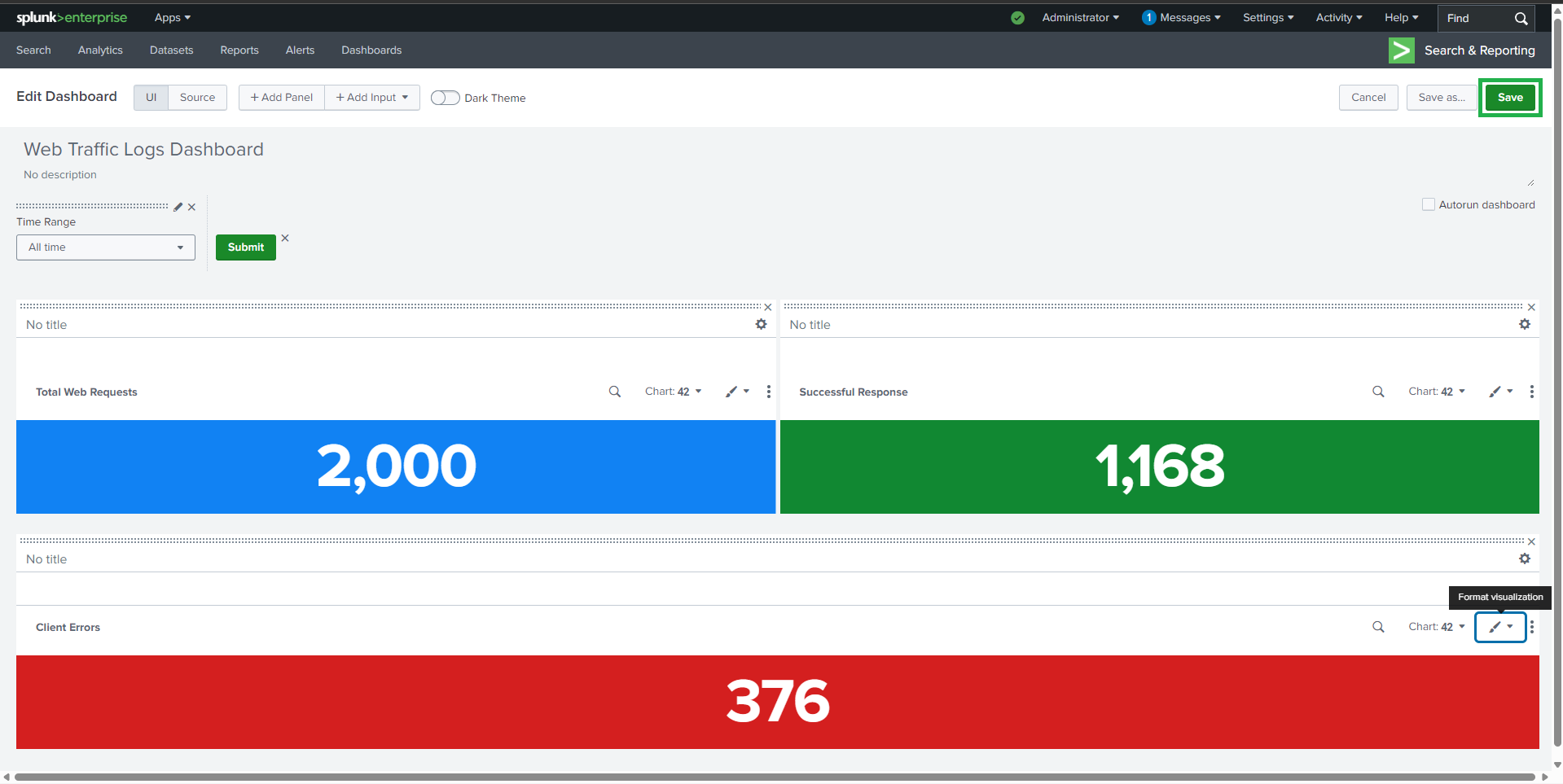Save the dashboard
This screenshot has height=784, width=1563.
tap(1510, 98)
